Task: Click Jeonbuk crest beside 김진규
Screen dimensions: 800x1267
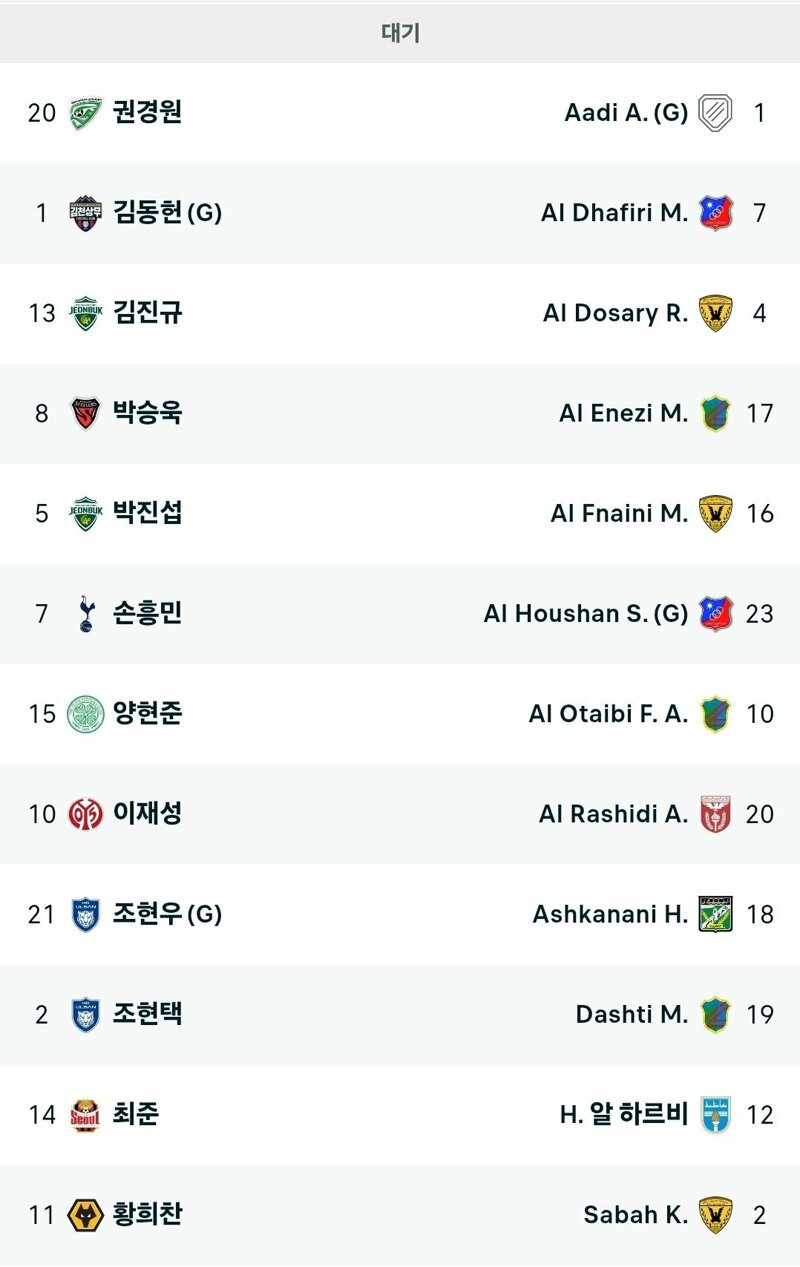Action: [x=86, y=313]
